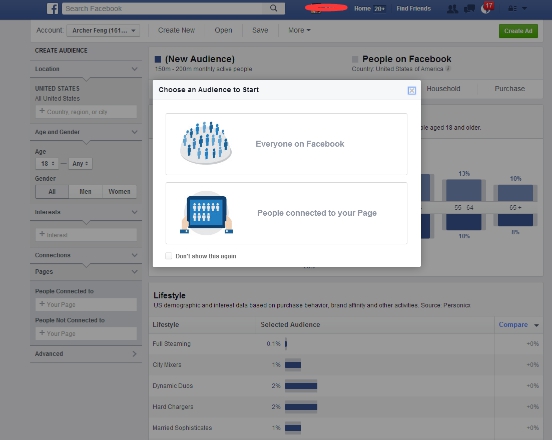Open the More dropdown menu
Screen dimensions: 552x440
(x=299, y=30)
